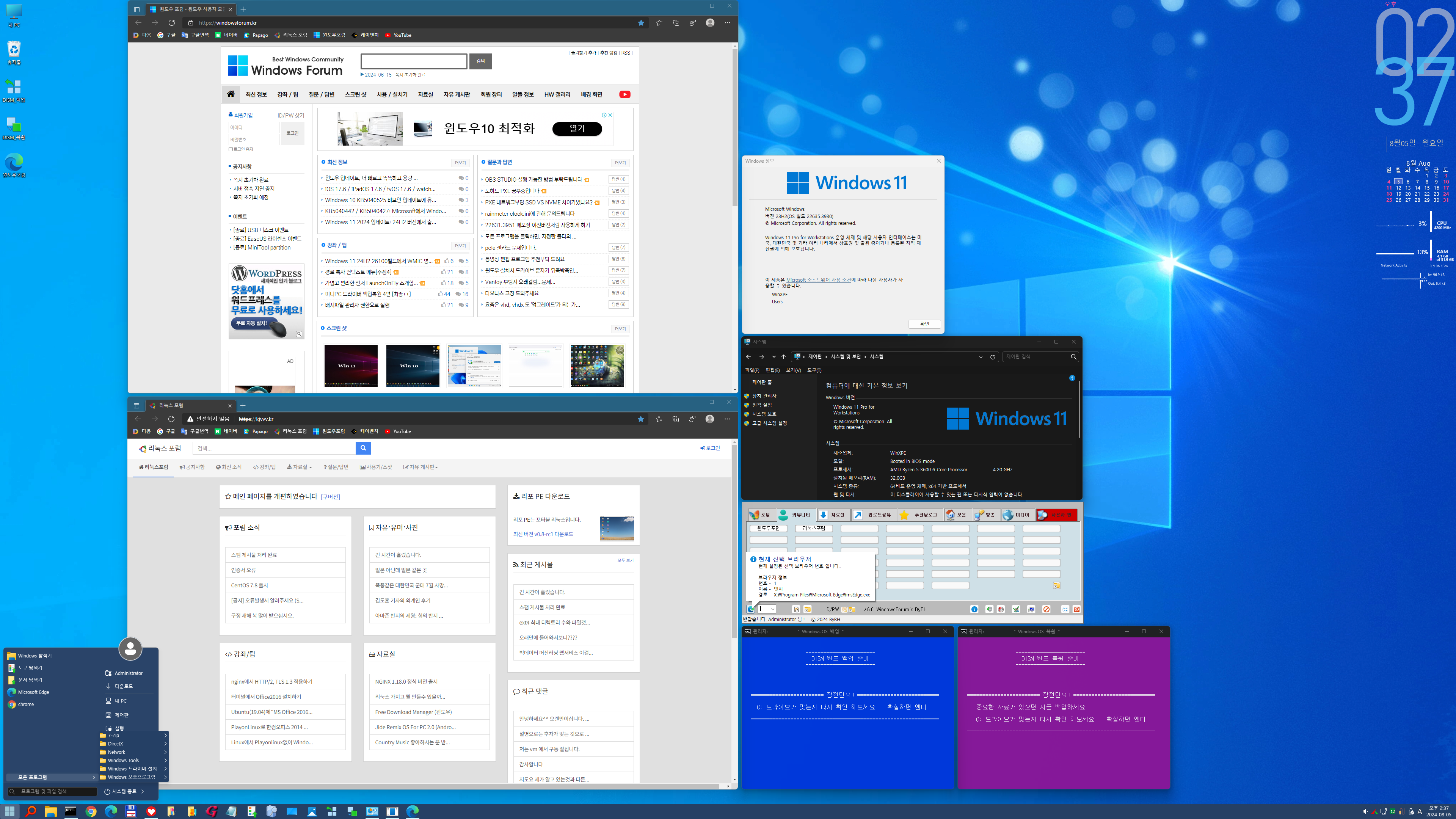Open 제어판 from the start menu

pos(117,715)
